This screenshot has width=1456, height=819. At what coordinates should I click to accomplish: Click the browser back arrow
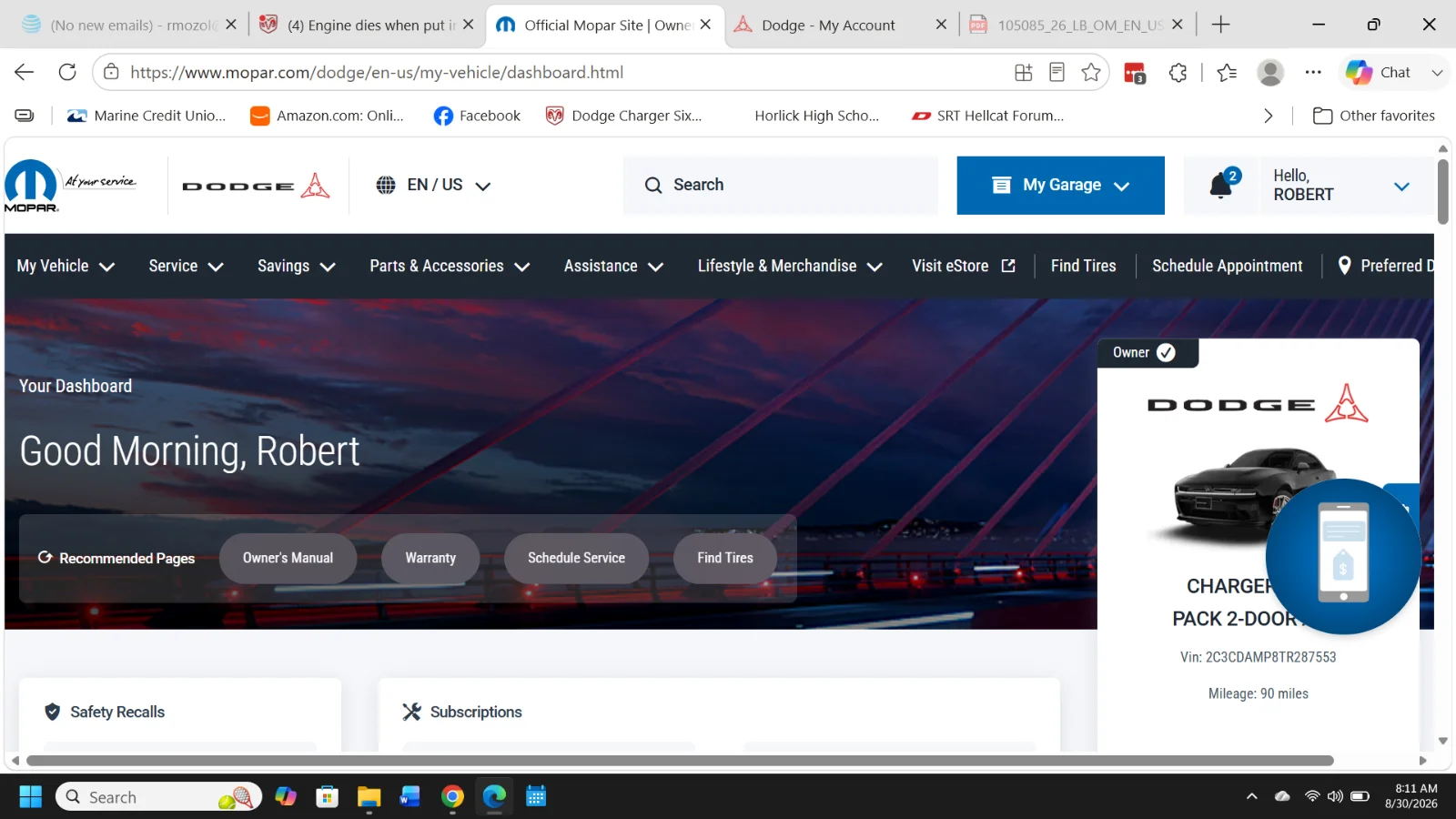[25, 72]
